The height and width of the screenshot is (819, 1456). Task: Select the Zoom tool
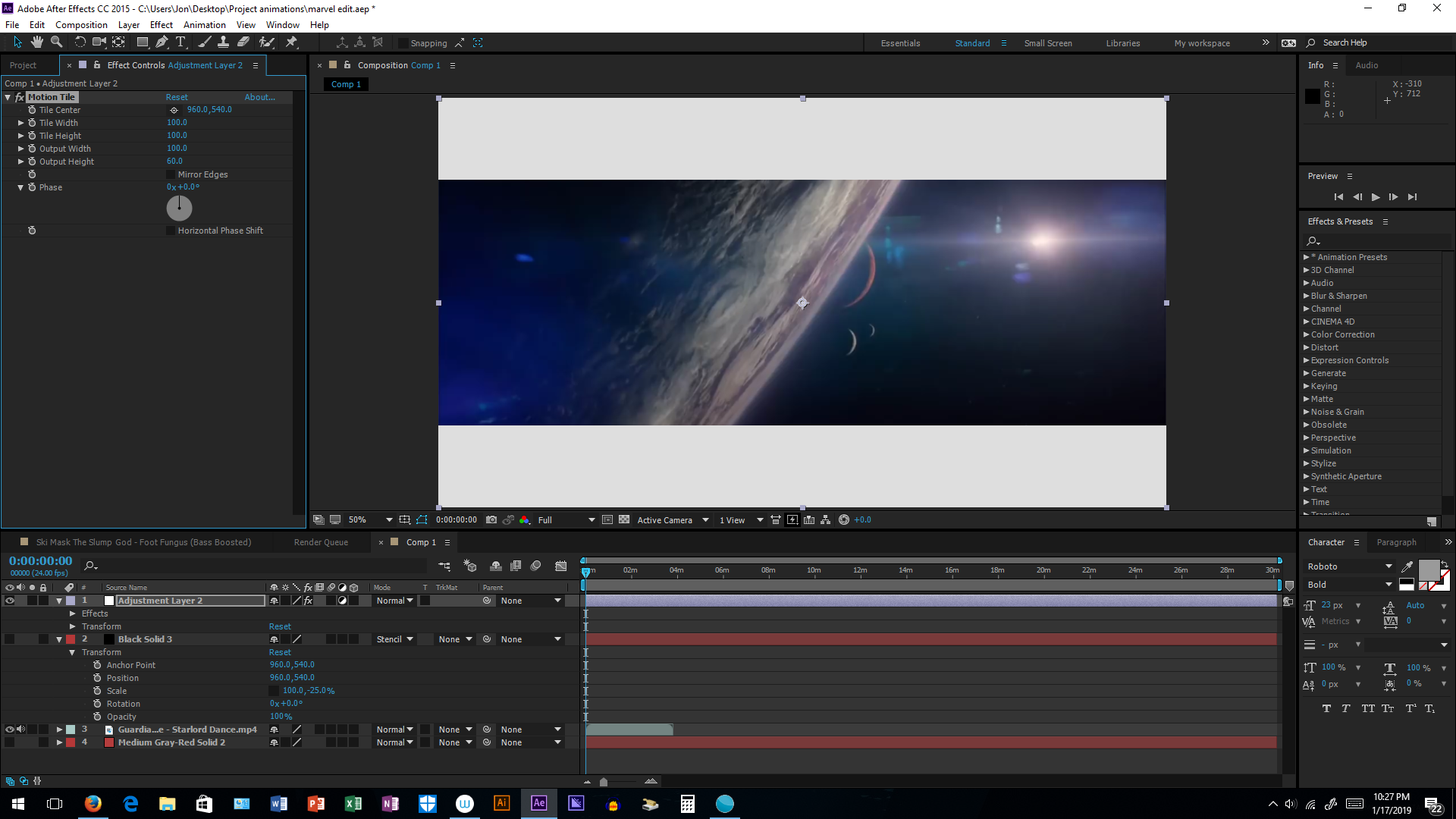click(57, 42)
